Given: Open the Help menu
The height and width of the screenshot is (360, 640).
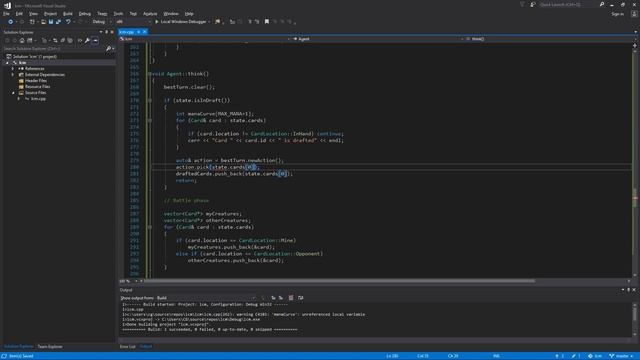Looking at the screenshot, I should pos(189,13).
